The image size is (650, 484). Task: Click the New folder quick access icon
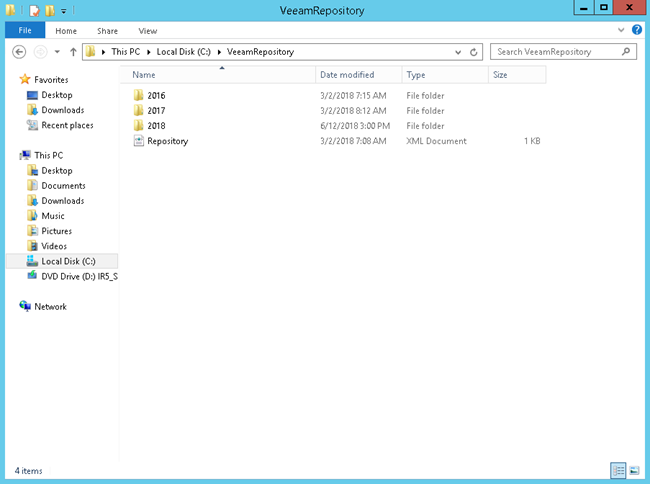coord(50,10)
